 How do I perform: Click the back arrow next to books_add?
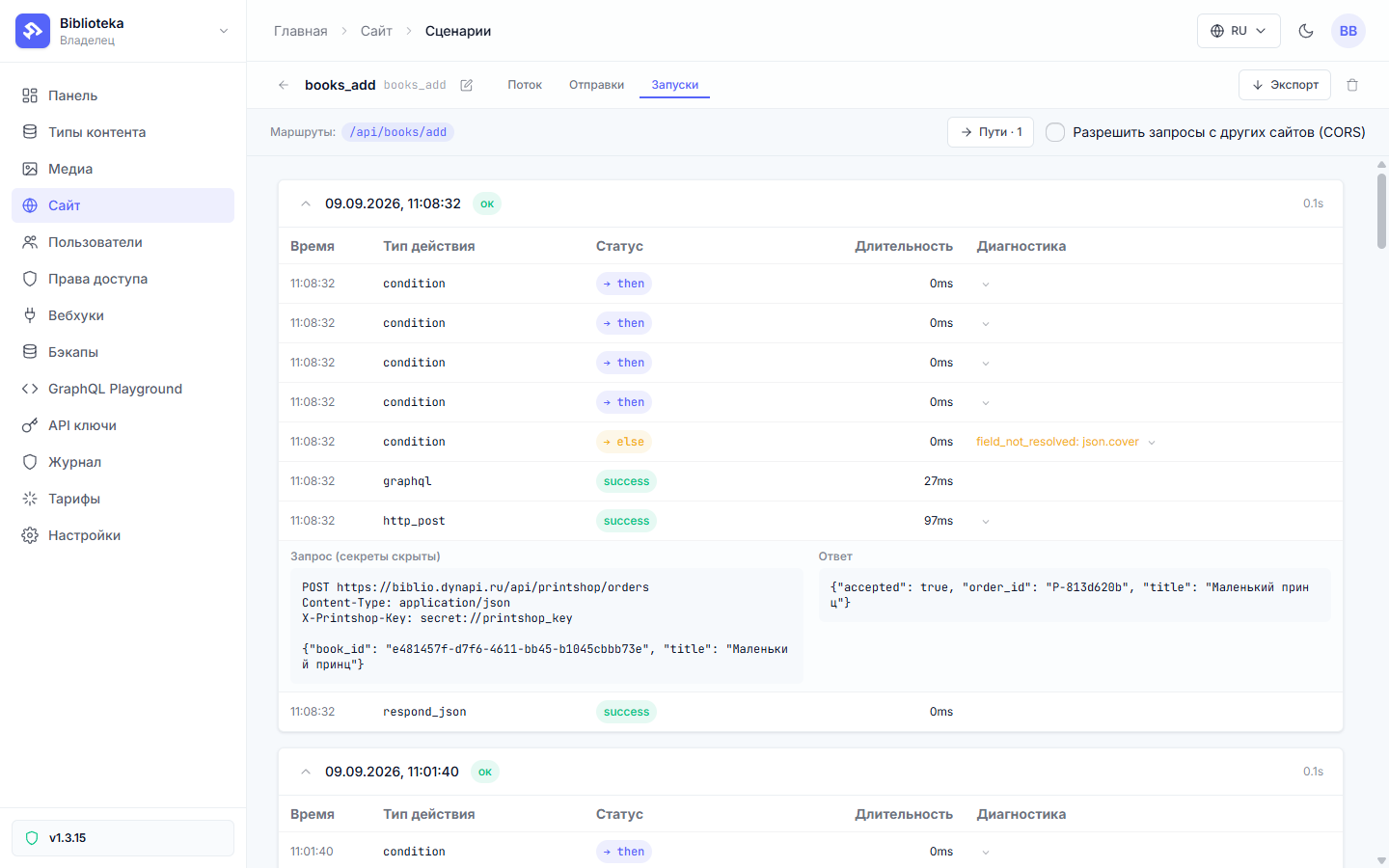284,85
